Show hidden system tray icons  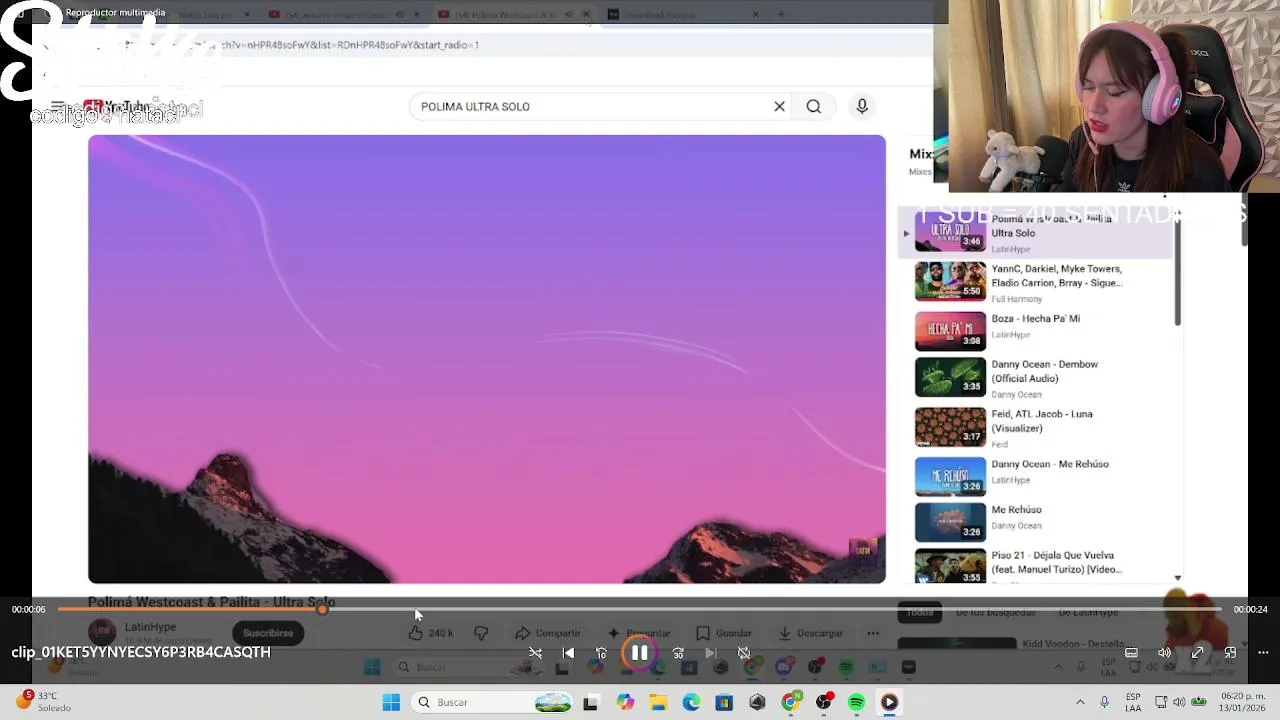point(1079,702)
